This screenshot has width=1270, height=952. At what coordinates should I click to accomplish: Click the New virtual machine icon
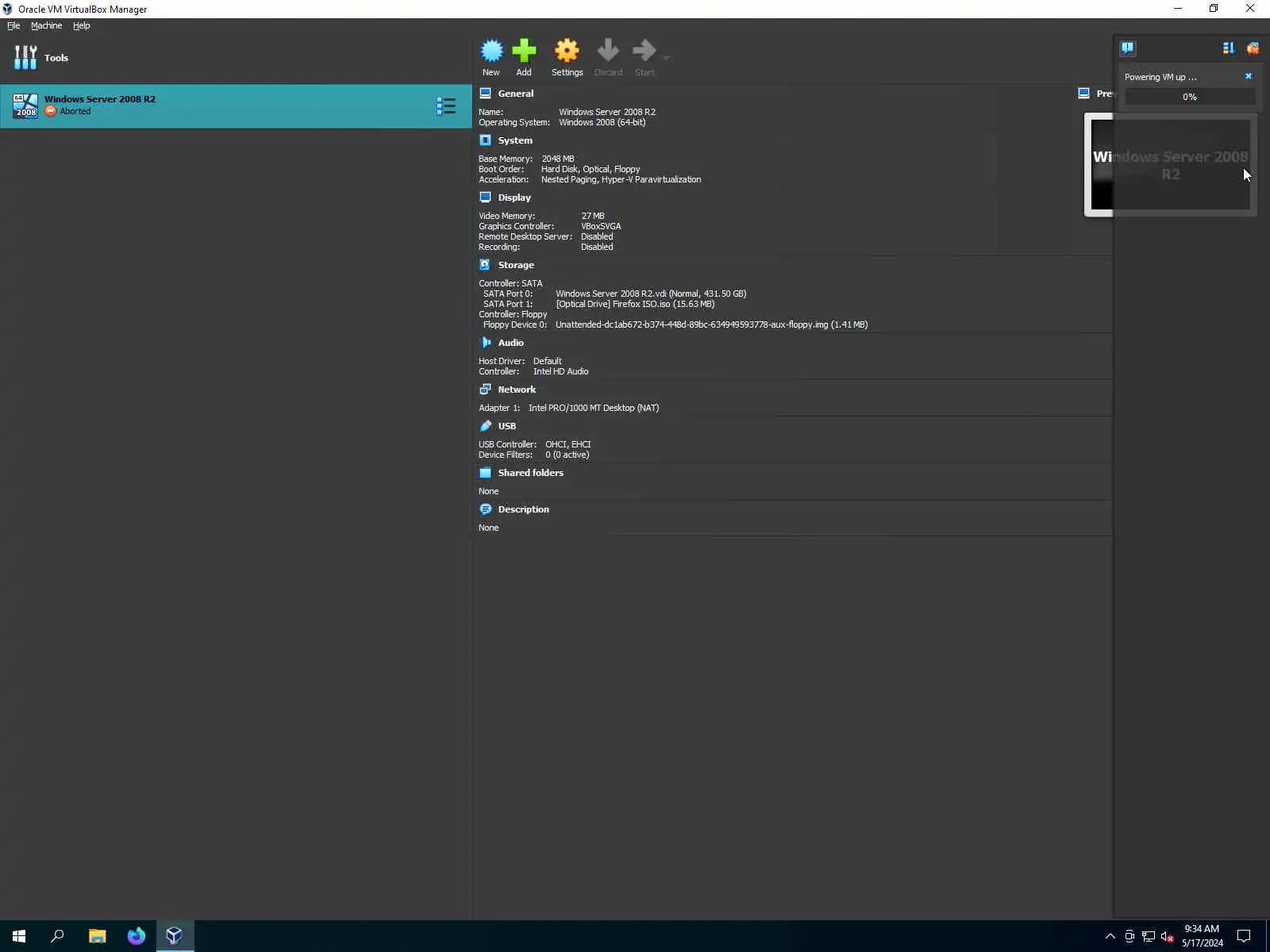491,51
